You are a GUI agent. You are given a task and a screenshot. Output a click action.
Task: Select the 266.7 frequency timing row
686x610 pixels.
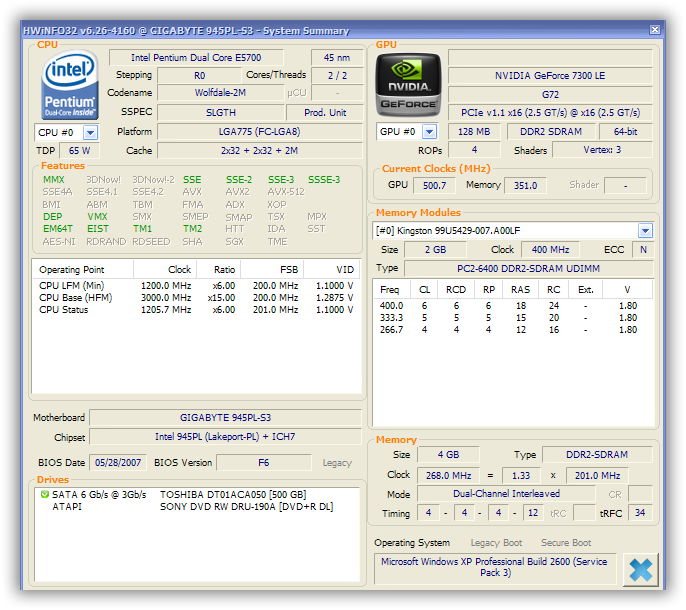tap(513, 330)
